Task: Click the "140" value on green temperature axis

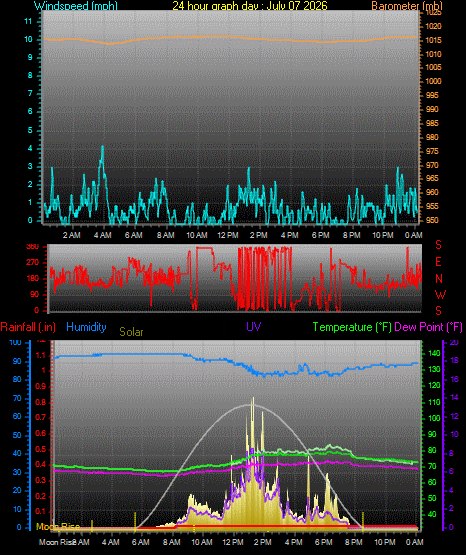Action: click(434, 353)
